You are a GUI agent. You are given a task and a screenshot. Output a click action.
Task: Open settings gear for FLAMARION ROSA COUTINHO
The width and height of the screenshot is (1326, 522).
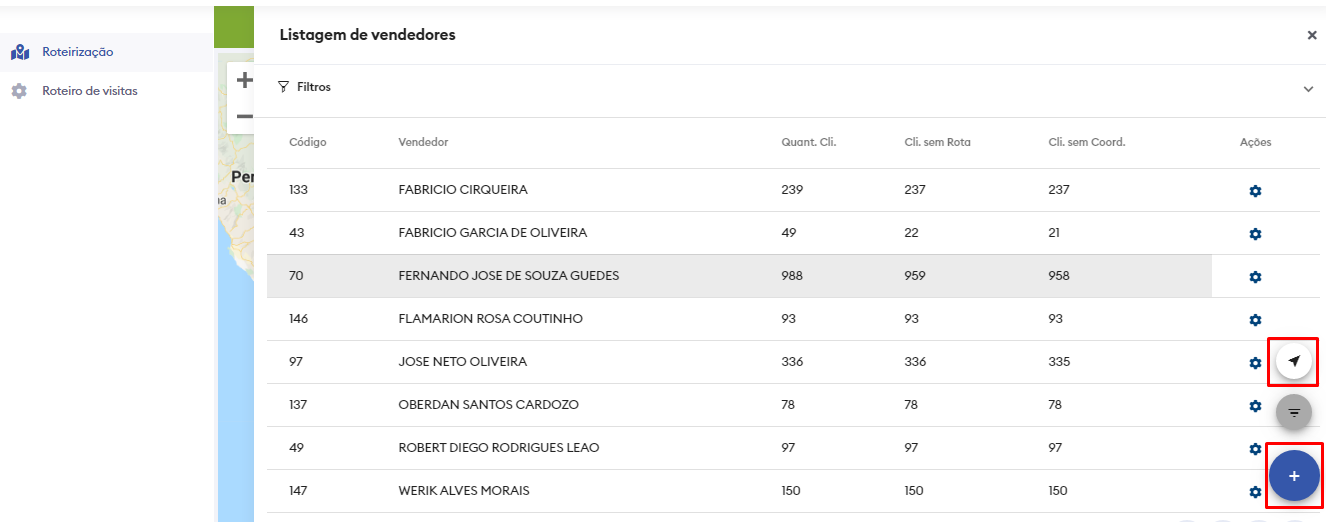point(1255,320)
